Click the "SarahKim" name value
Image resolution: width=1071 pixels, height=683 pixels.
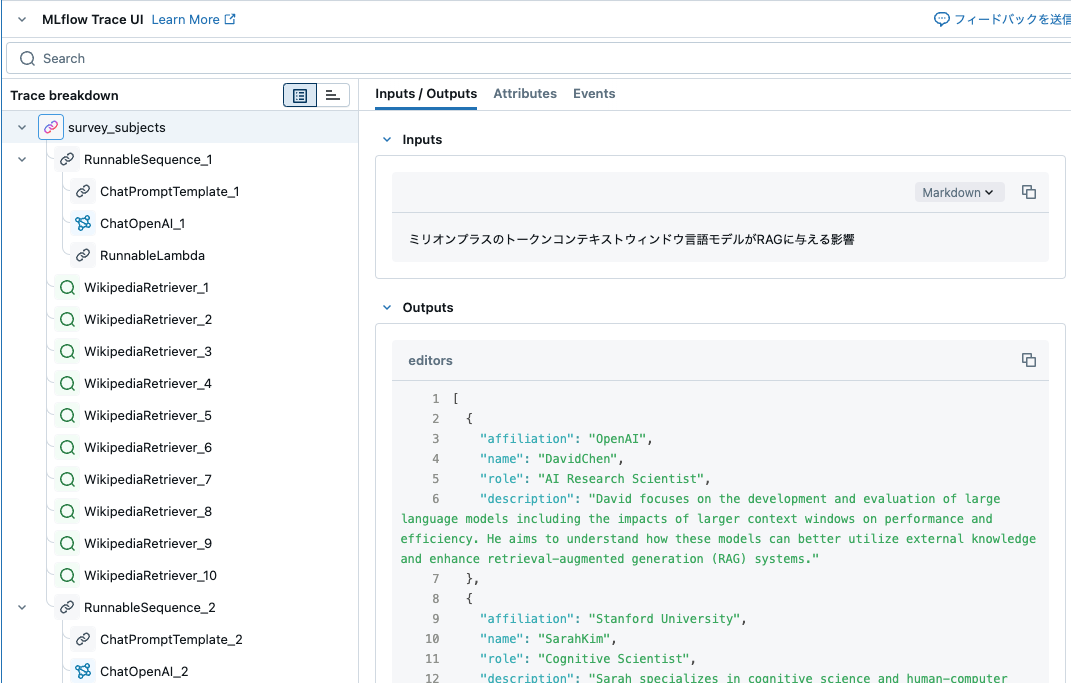coord(574,639)
